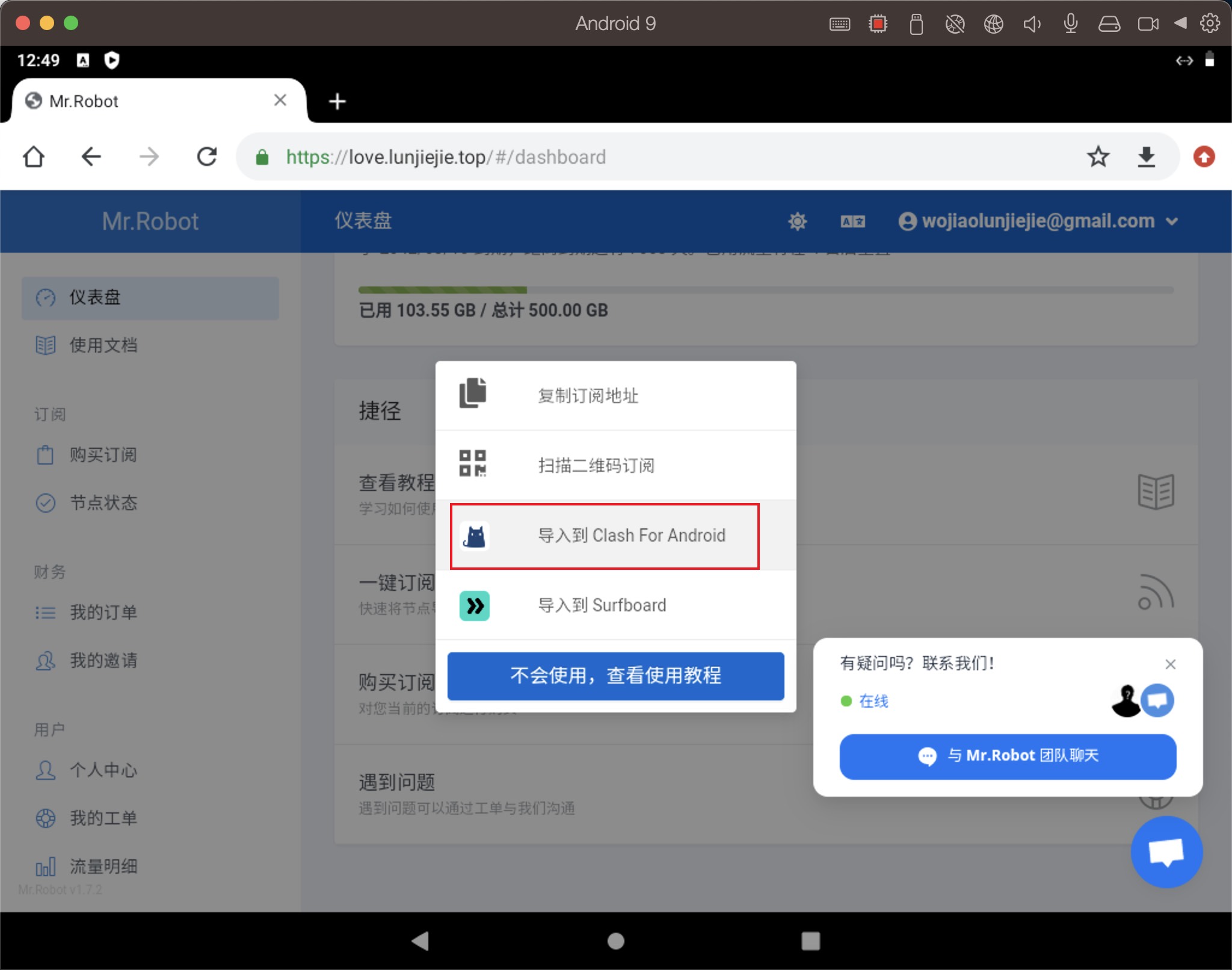The height and width of the screenshot is (970, 1232).
Task: Select scan QR code subscription option
Action: 596,465
